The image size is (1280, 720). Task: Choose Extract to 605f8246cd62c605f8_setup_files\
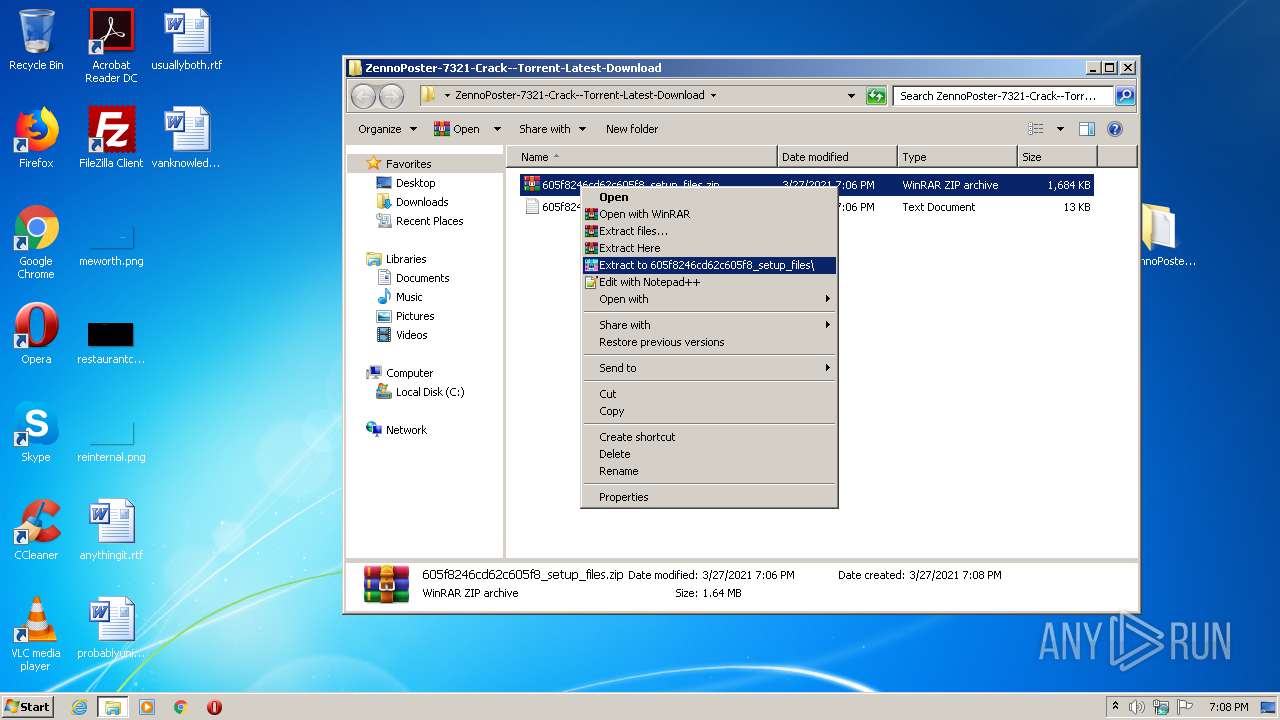[x=709, y=265]
